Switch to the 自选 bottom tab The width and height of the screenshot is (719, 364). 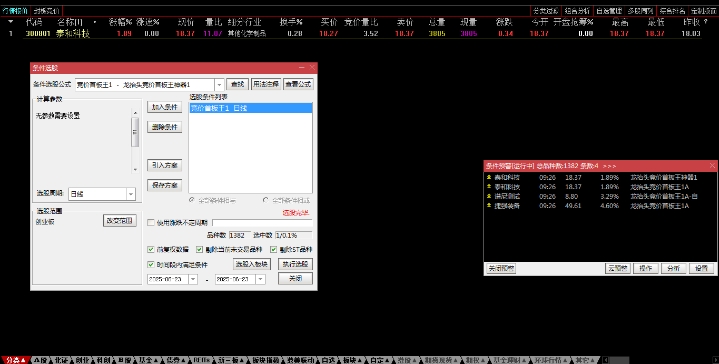(328, 360)
